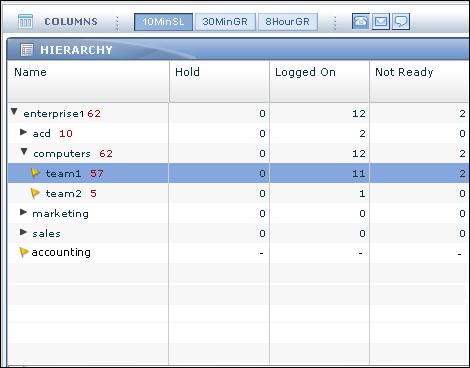Image resolution: width=470 pixels, height=368 pixels.
Task: Toggle the 8HourGR interval button
Action: 287,22
